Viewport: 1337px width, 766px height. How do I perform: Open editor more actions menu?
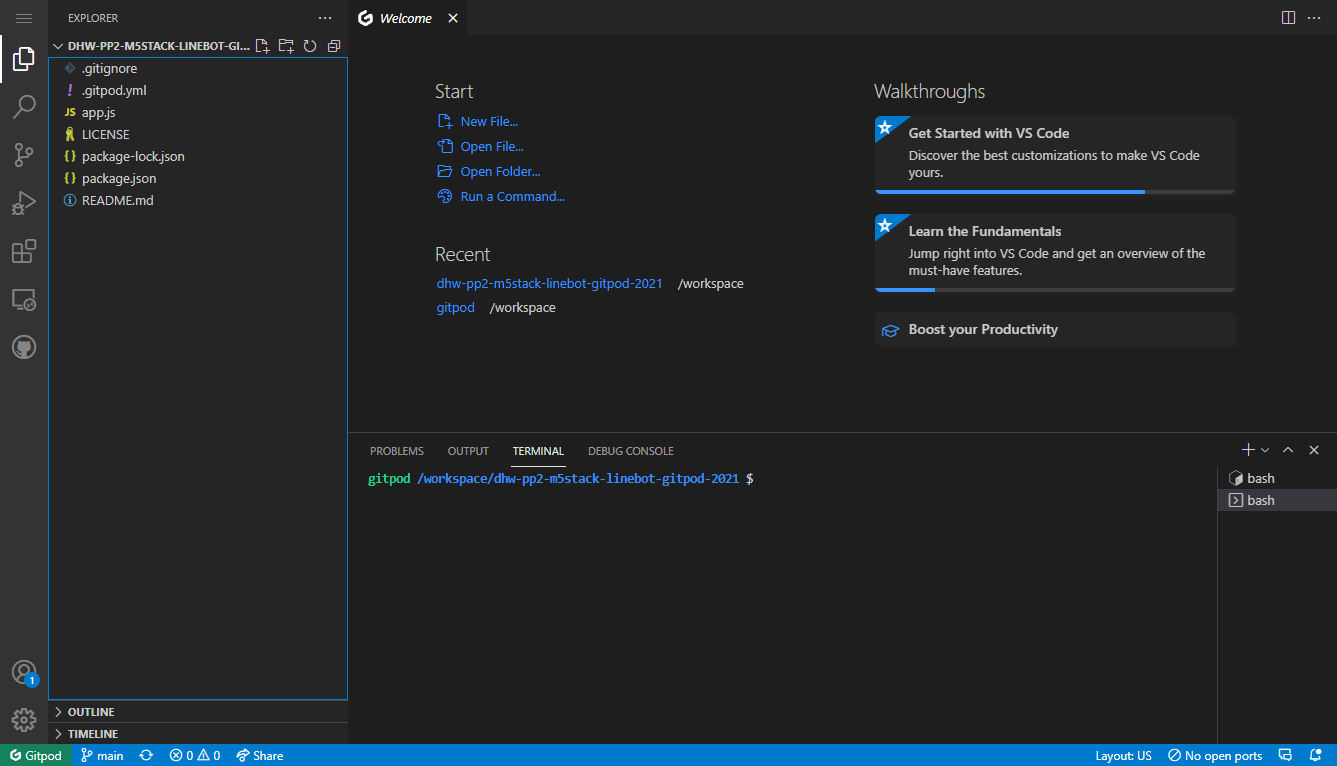(x=1314, y=18)
